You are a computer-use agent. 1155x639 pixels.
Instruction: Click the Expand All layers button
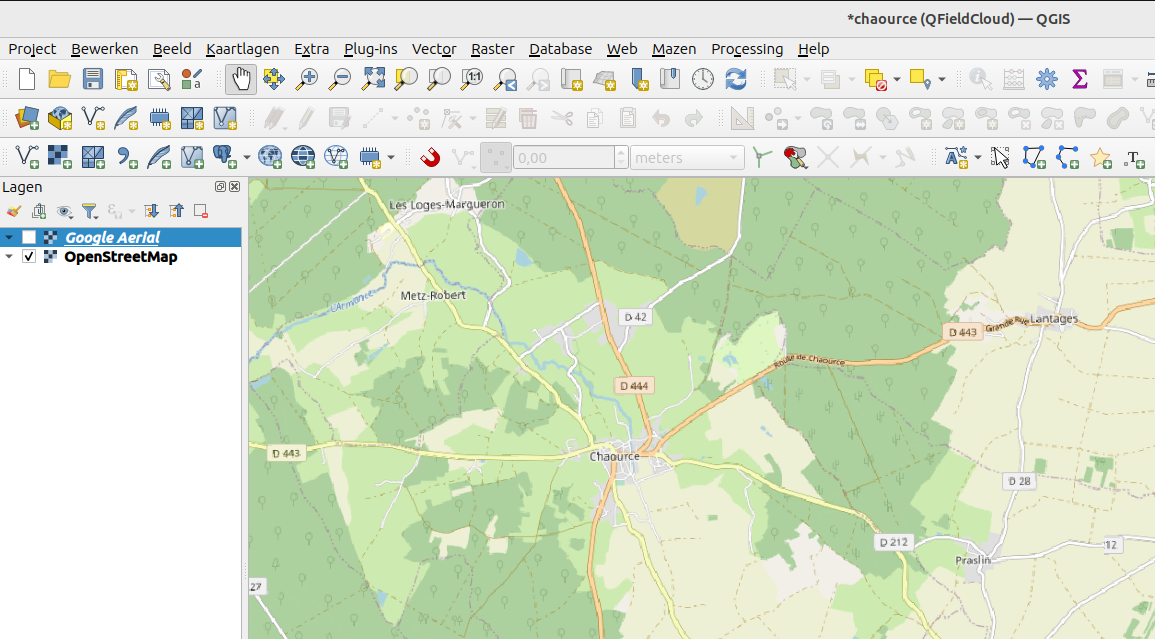click(151, 211)
